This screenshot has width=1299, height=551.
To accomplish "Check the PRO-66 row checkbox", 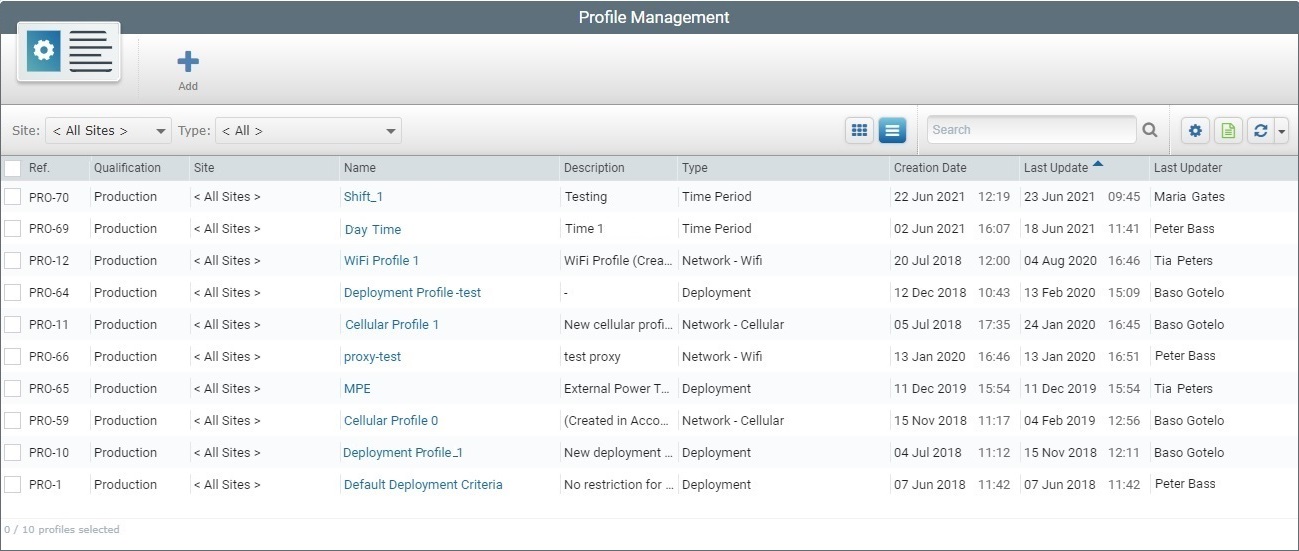I will [x=12, y=357].
